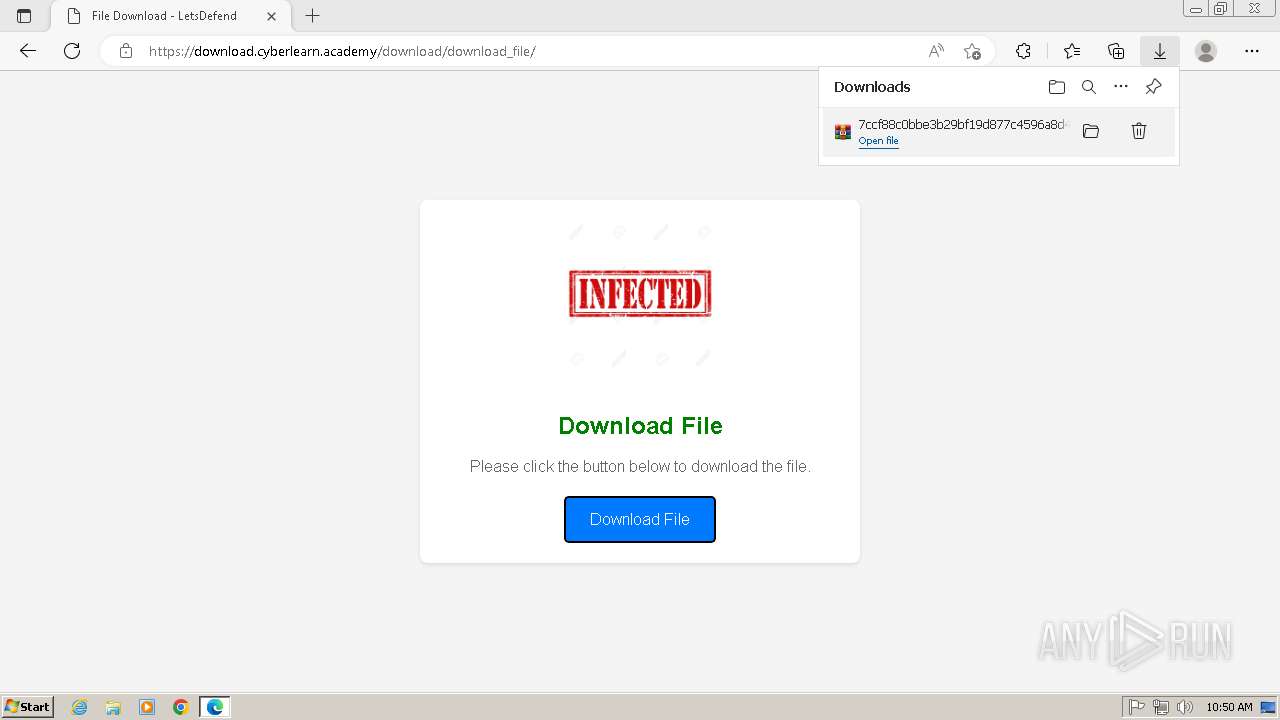Viewport: 1280px width, 720px height.
Task: Open Action Center flag icon
Action: [1137, 707]
